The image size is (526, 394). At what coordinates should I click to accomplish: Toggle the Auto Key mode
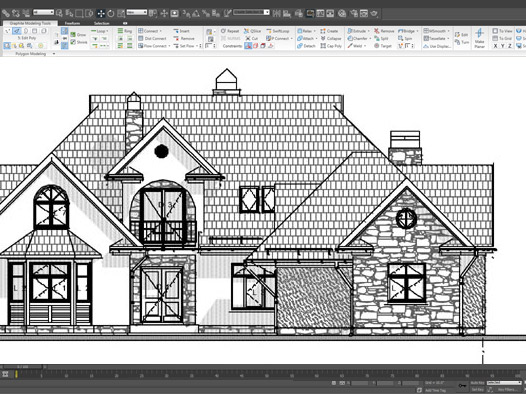(477, 383)
